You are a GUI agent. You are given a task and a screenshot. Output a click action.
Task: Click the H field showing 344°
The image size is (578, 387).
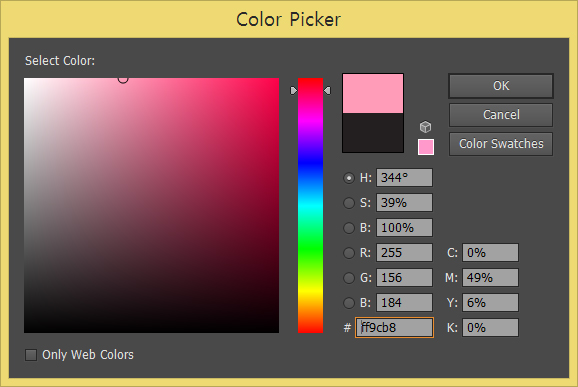pos(404,178)
